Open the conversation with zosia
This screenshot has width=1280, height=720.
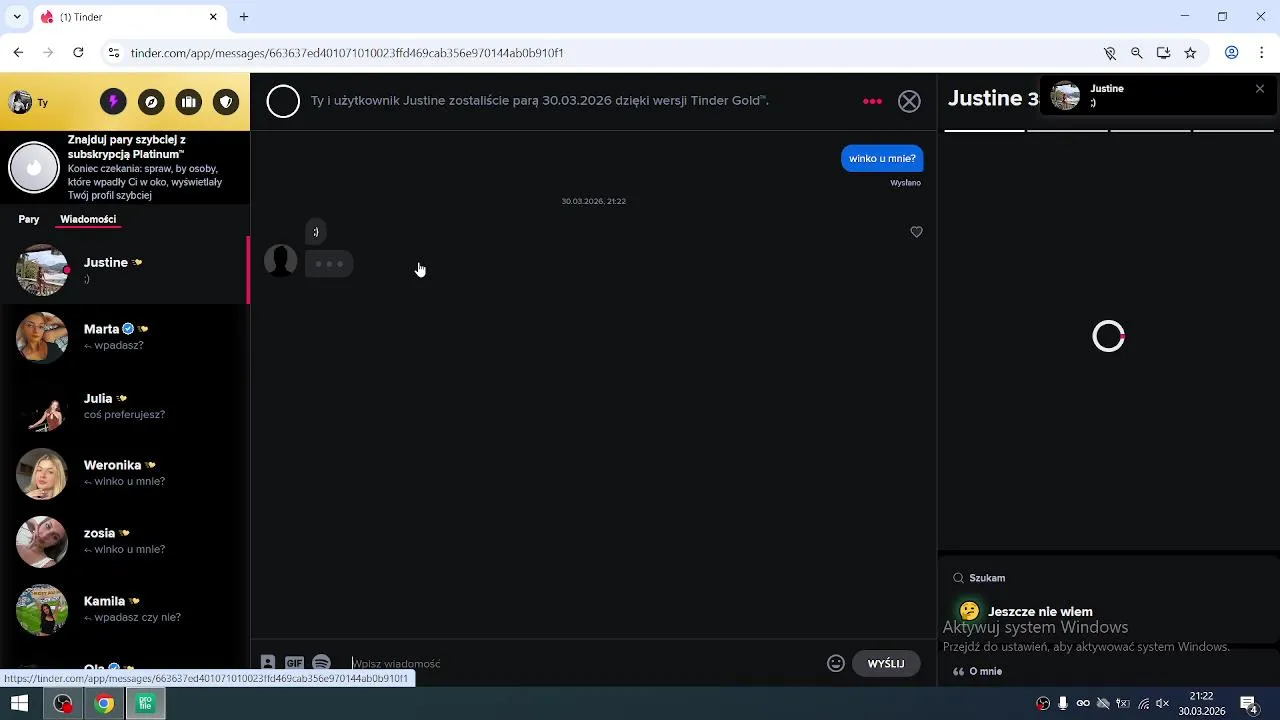tap(125, 541)
